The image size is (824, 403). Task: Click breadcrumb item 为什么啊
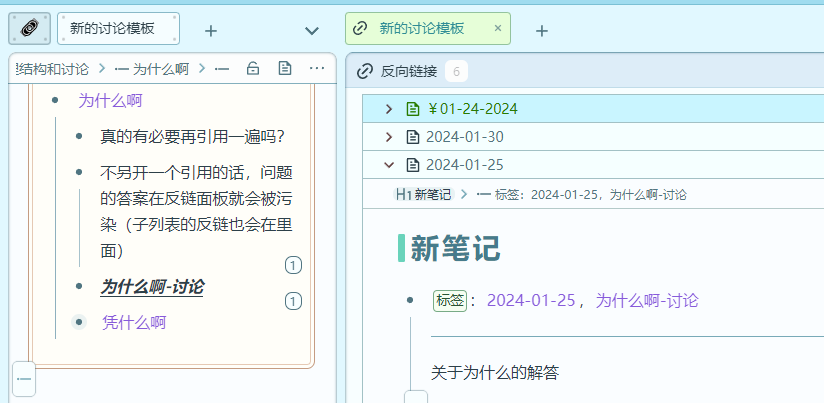160,69
